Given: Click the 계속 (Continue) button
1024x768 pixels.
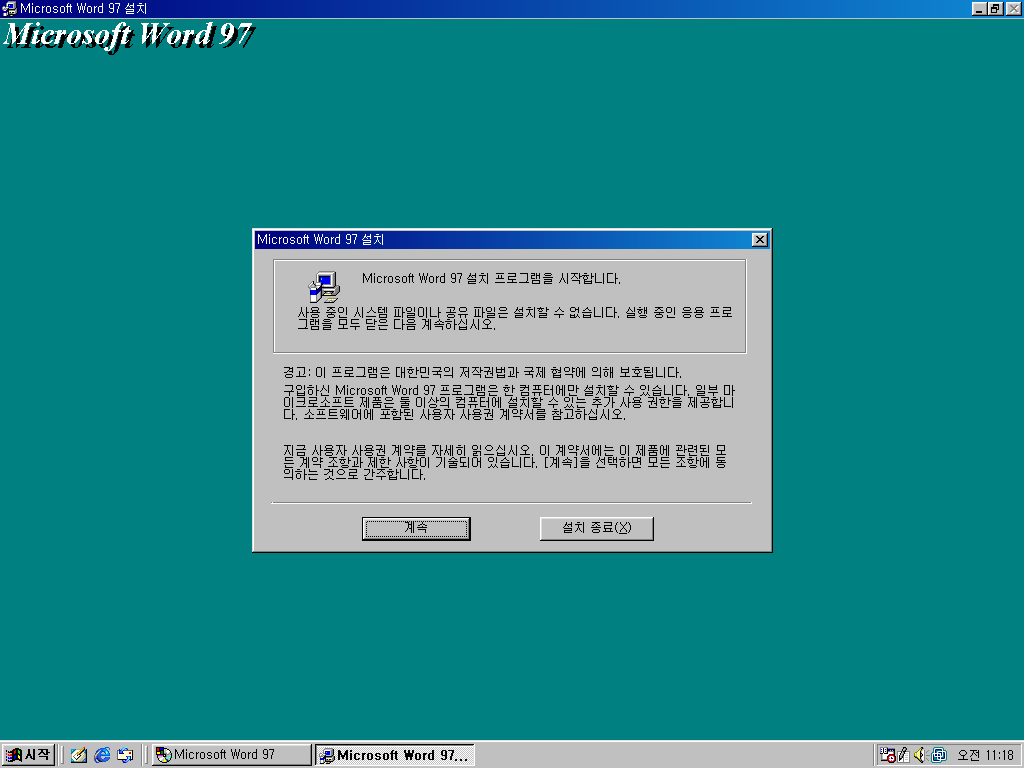Looking at the screenshot, I should tap(416, 528).
